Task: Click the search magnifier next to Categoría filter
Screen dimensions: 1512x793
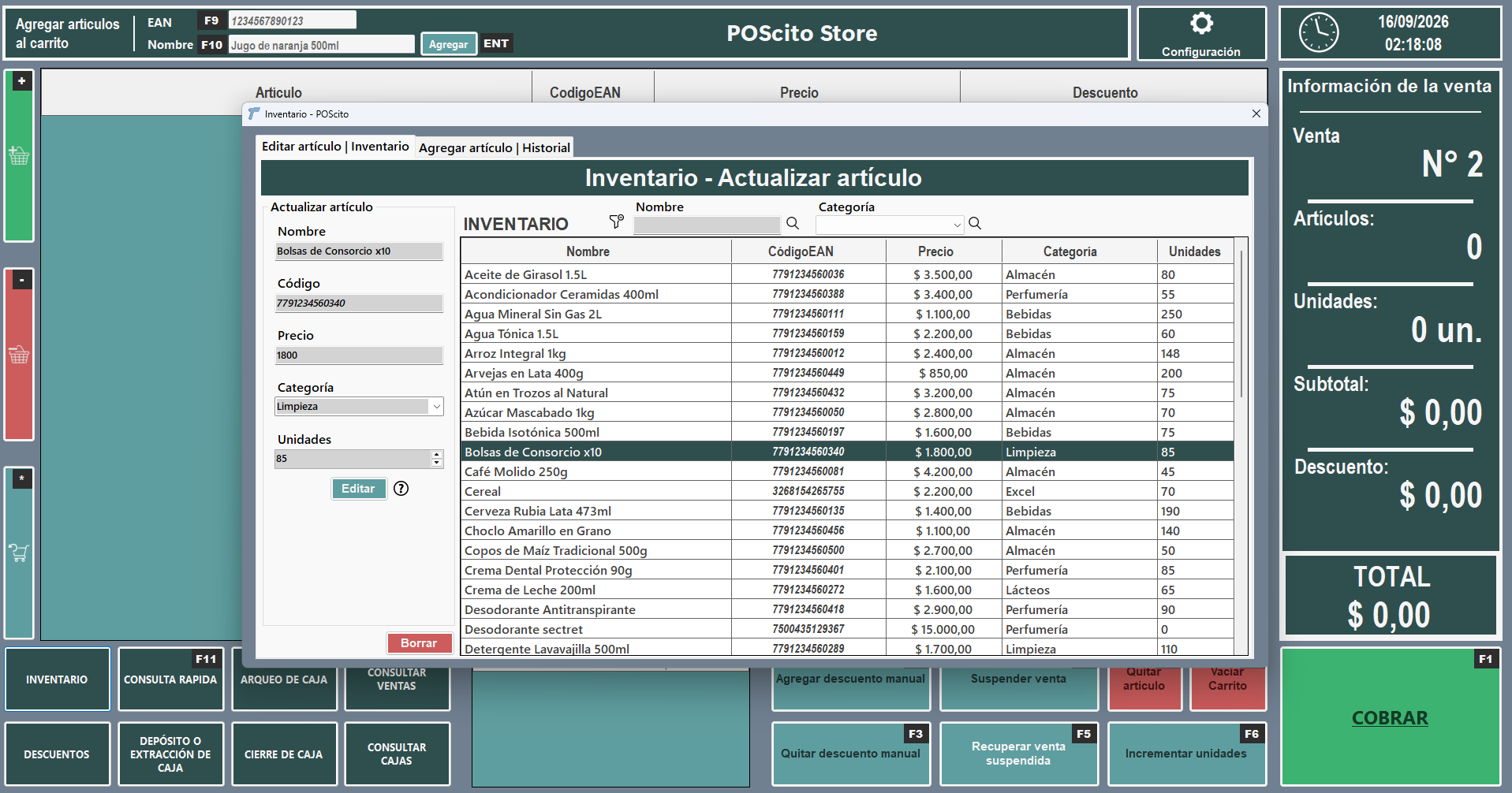Action: (975, 224)
